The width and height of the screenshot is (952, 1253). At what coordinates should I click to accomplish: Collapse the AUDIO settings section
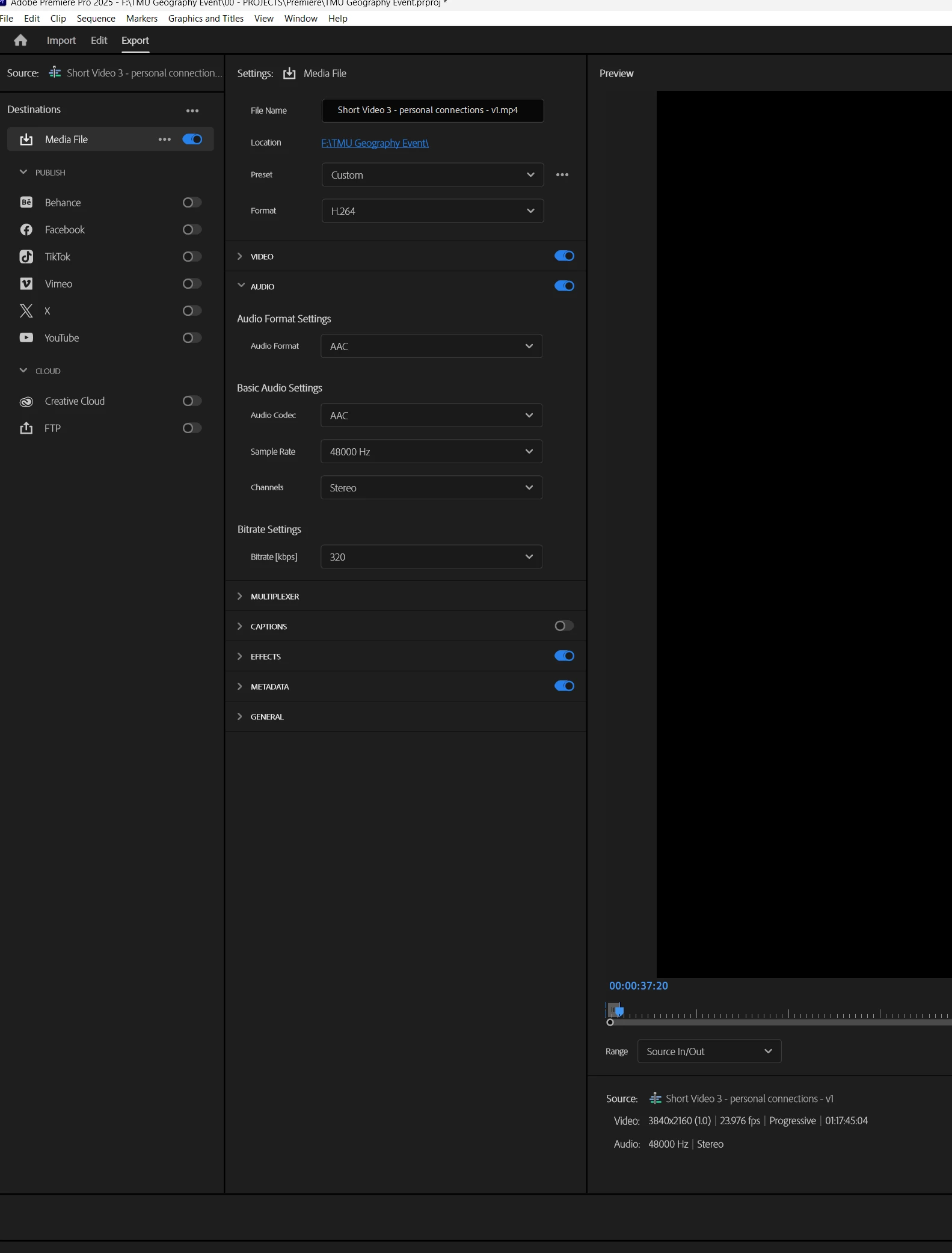coord(241,286)
